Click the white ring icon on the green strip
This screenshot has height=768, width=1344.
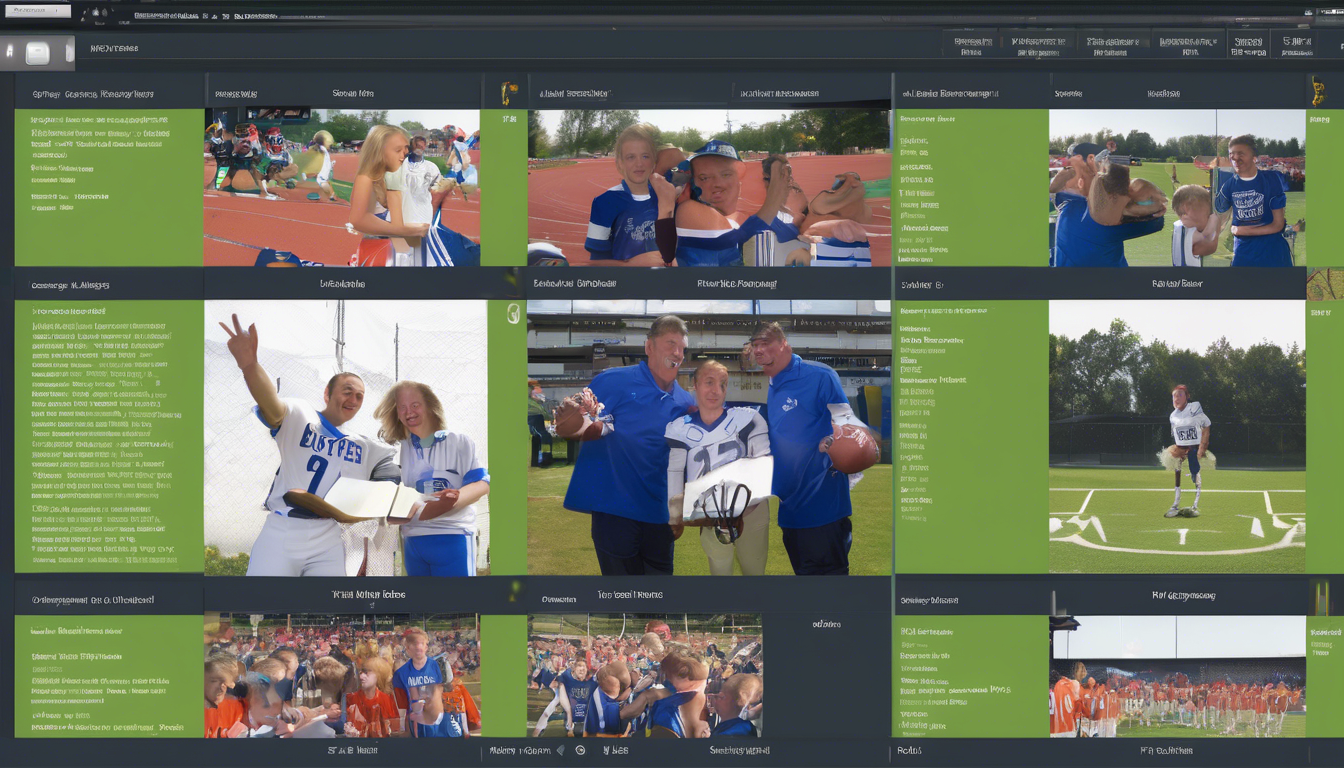(513, 313)
